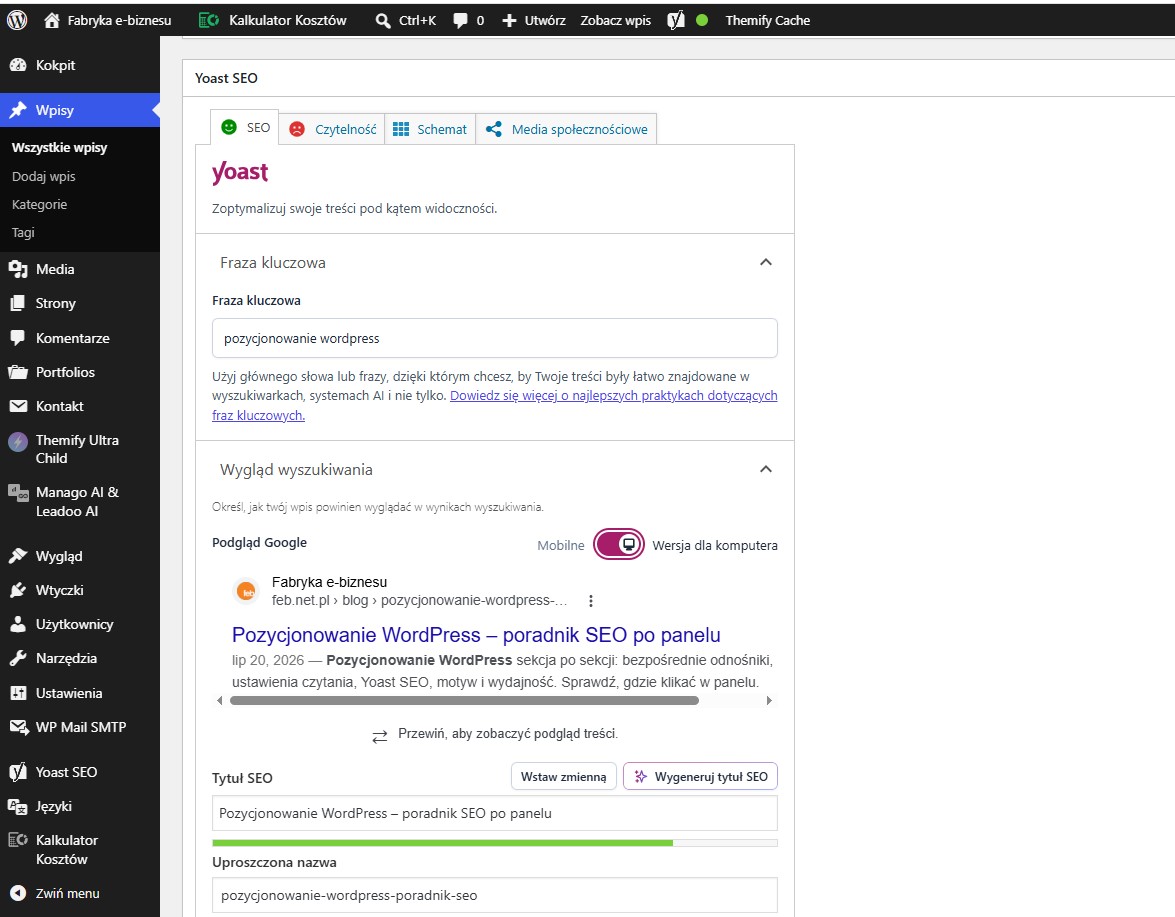
Task: Toggle Mobile/desktop Google preview switch
Action: pyautogui.click(x=618, y=545)
